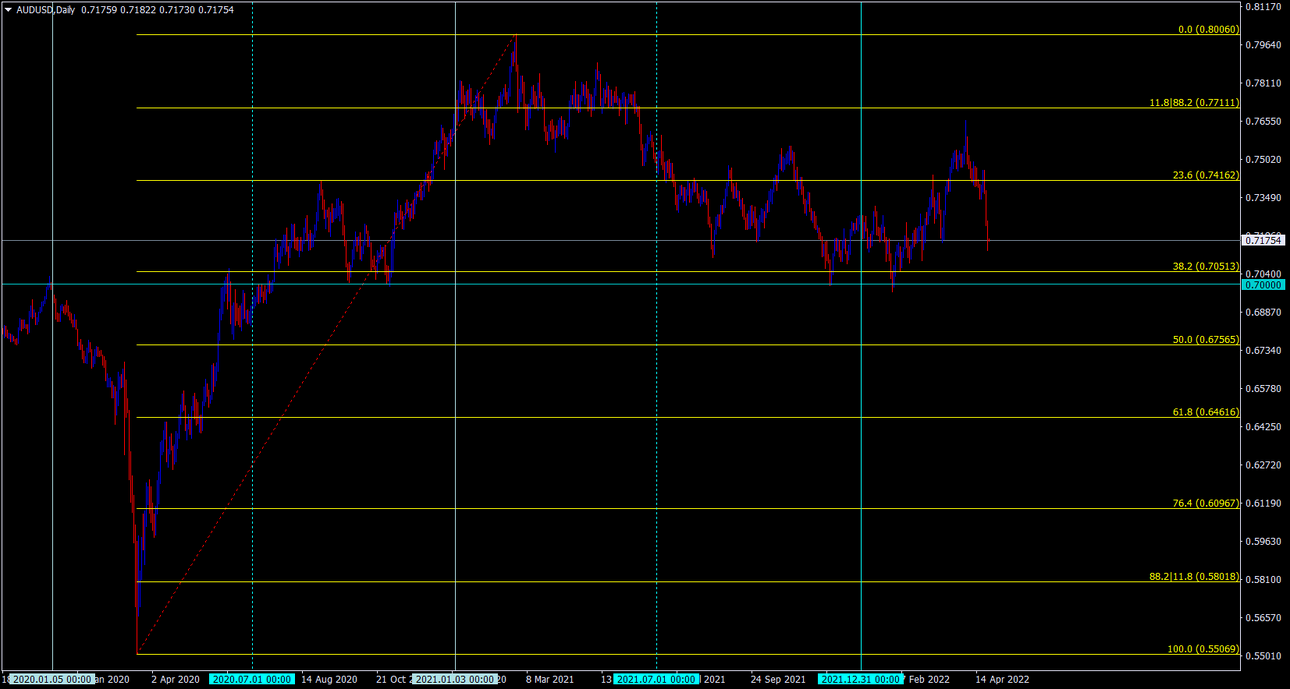Select the 88.2|11.8 (0.58018) Fibonacci label
The width and height of the screenshot is (1290, 689).
[x=1195, y=577]
